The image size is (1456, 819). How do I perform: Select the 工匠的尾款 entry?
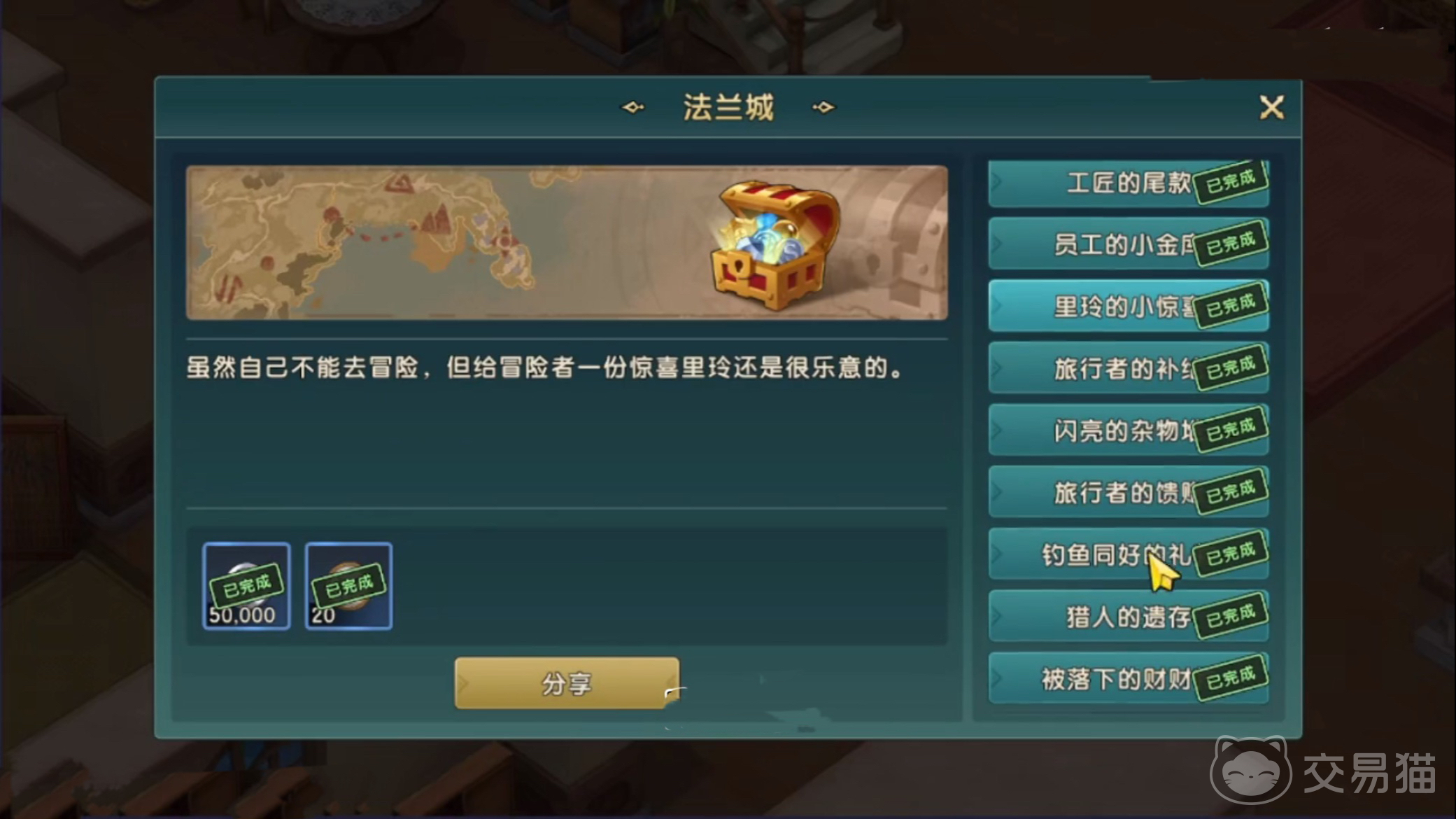pos(1128,183)
